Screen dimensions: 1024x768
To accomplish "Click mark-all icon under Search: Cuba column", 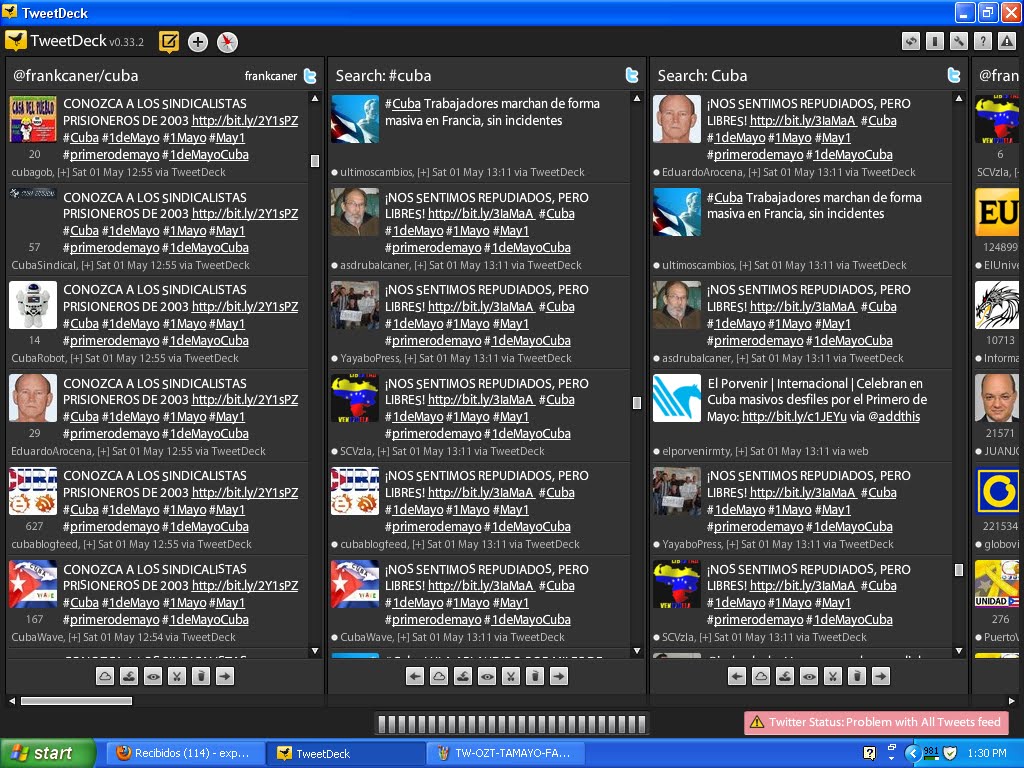I will [785, 677].
